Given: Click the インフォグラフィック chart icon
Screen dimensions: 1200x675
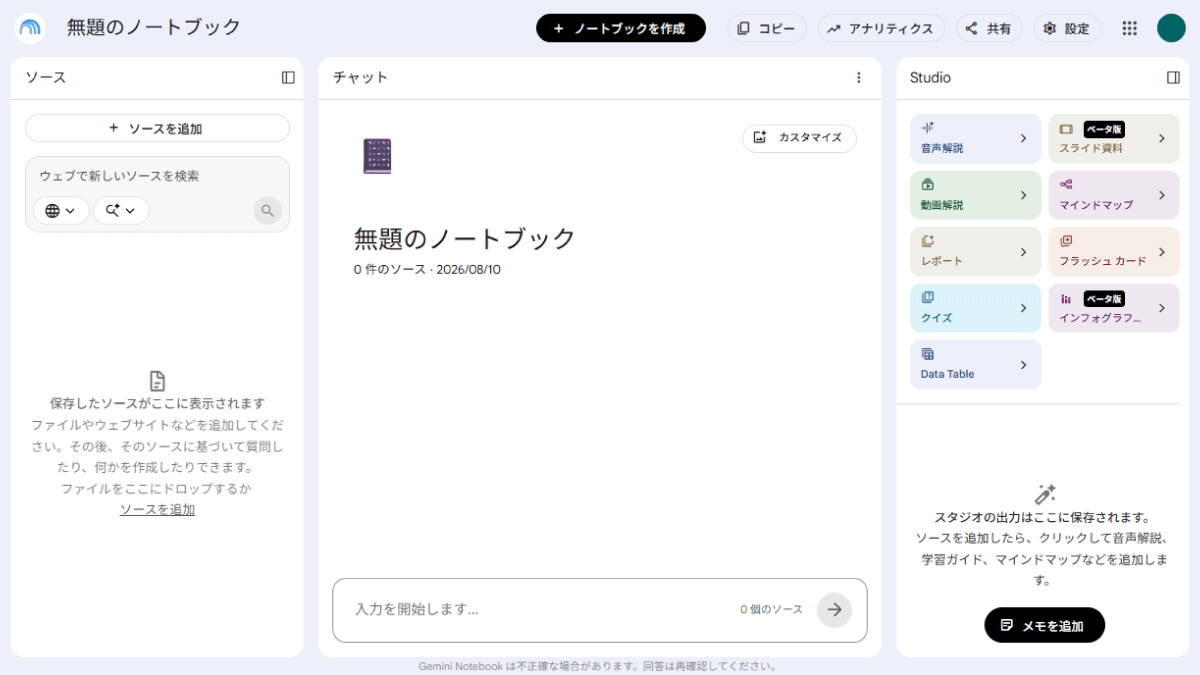Looking at the screenshot, I should 1066,298.
